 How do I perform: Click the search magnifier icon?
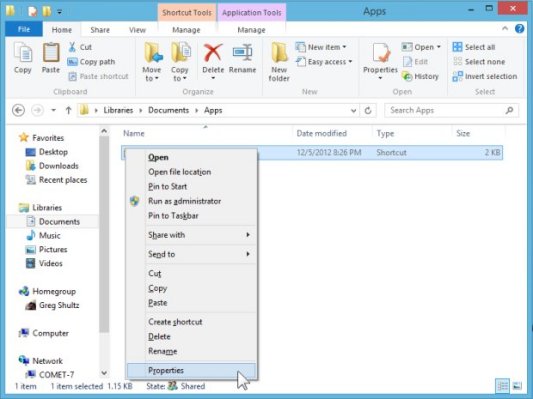coord(509,110)
